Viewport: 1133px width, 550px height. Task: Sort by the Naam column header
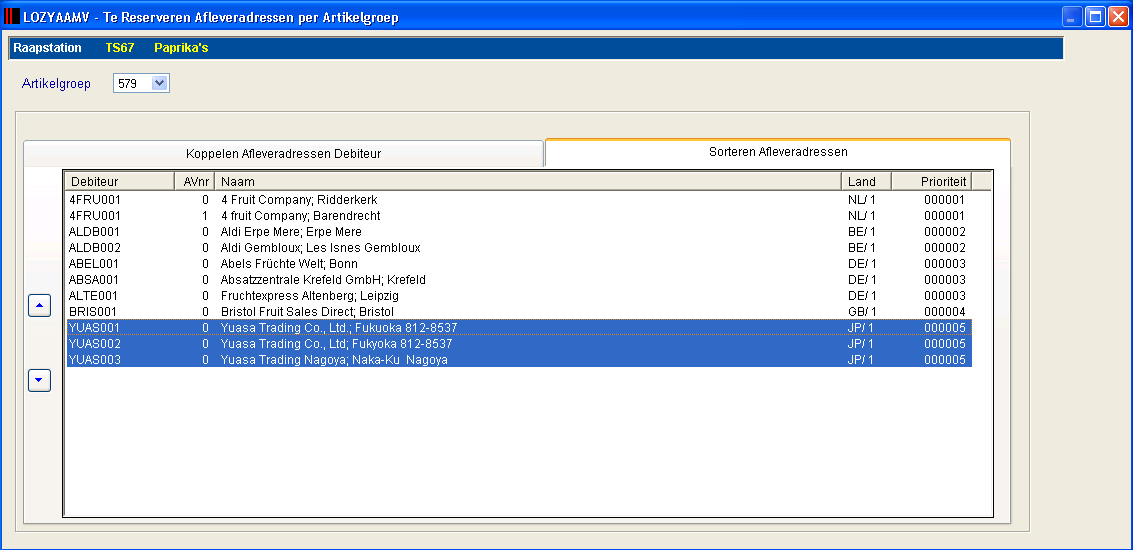click(x=528, y=181)
